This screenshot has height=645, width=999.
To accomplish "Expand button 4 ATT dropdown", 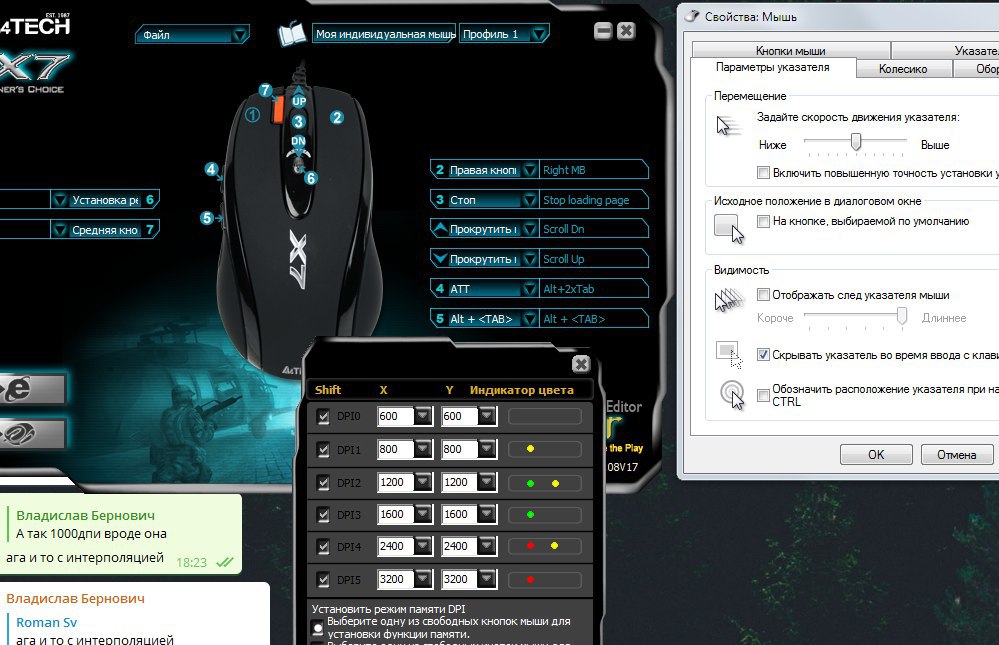I will (529, 289).
